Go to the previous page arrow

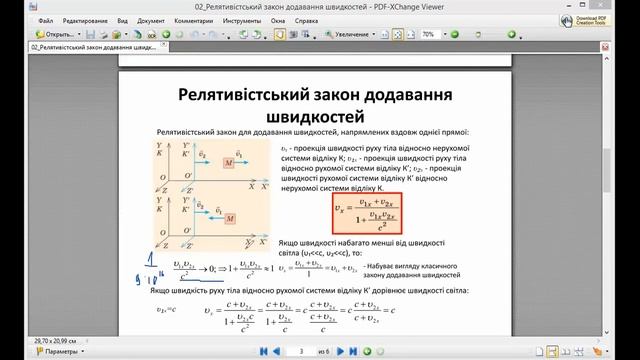pos(277,351)
